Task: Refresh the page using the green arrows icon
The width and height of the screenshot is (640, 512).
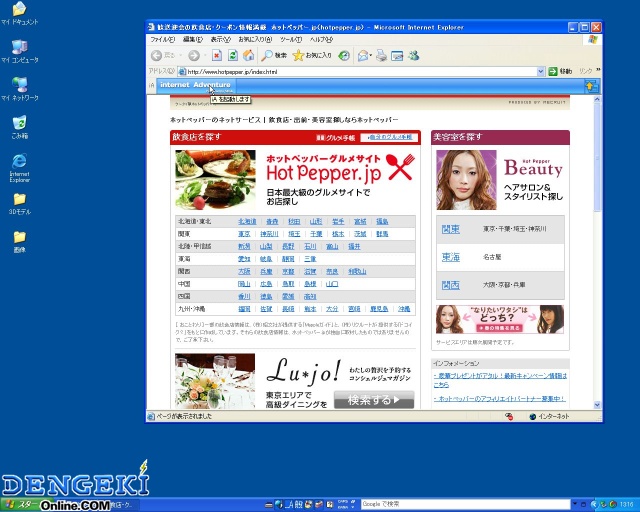Action: (233, 56)
